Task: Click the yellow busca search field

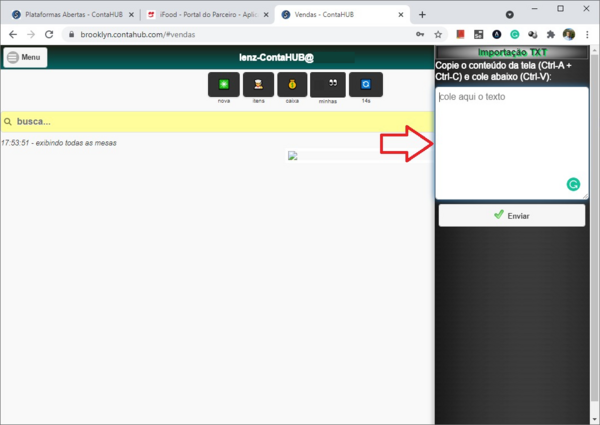Action: [217, 122]
